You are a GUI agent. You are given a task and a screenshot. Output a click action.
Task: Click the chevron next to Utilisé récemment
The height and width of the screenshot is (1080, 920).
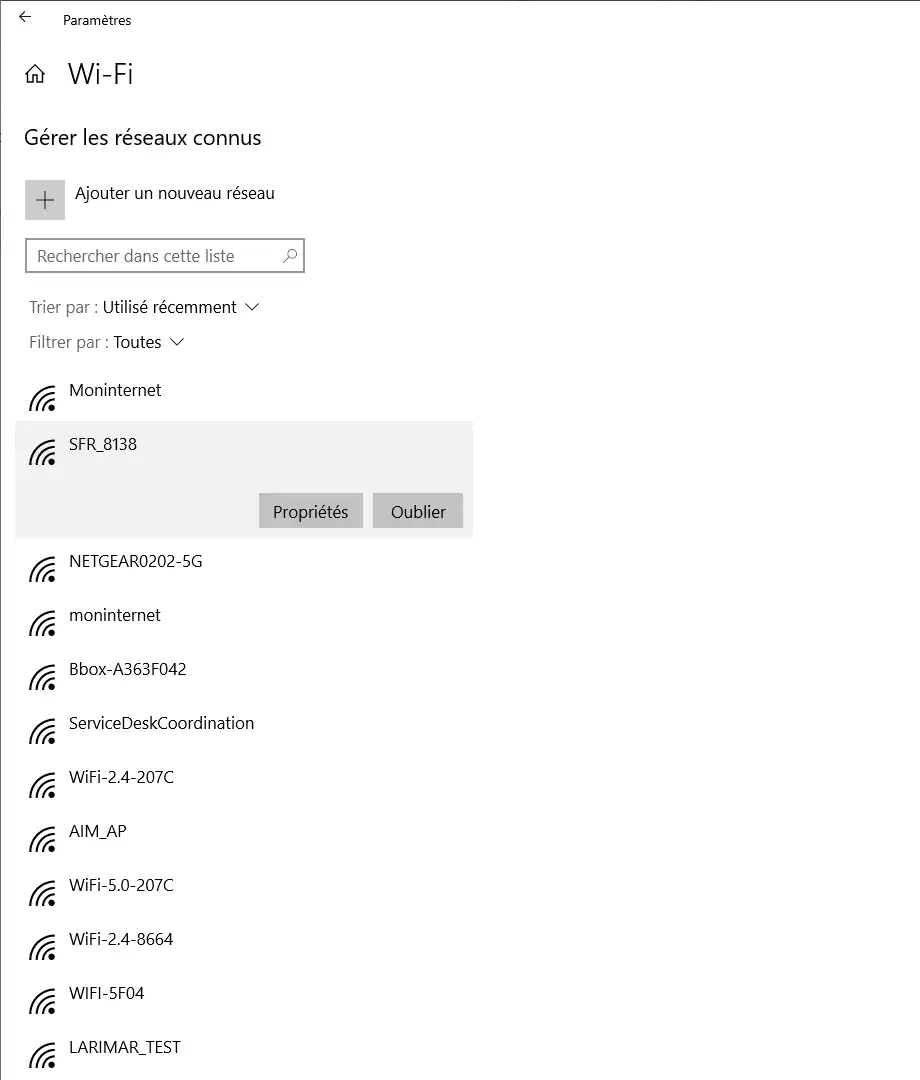coord(252,307)
